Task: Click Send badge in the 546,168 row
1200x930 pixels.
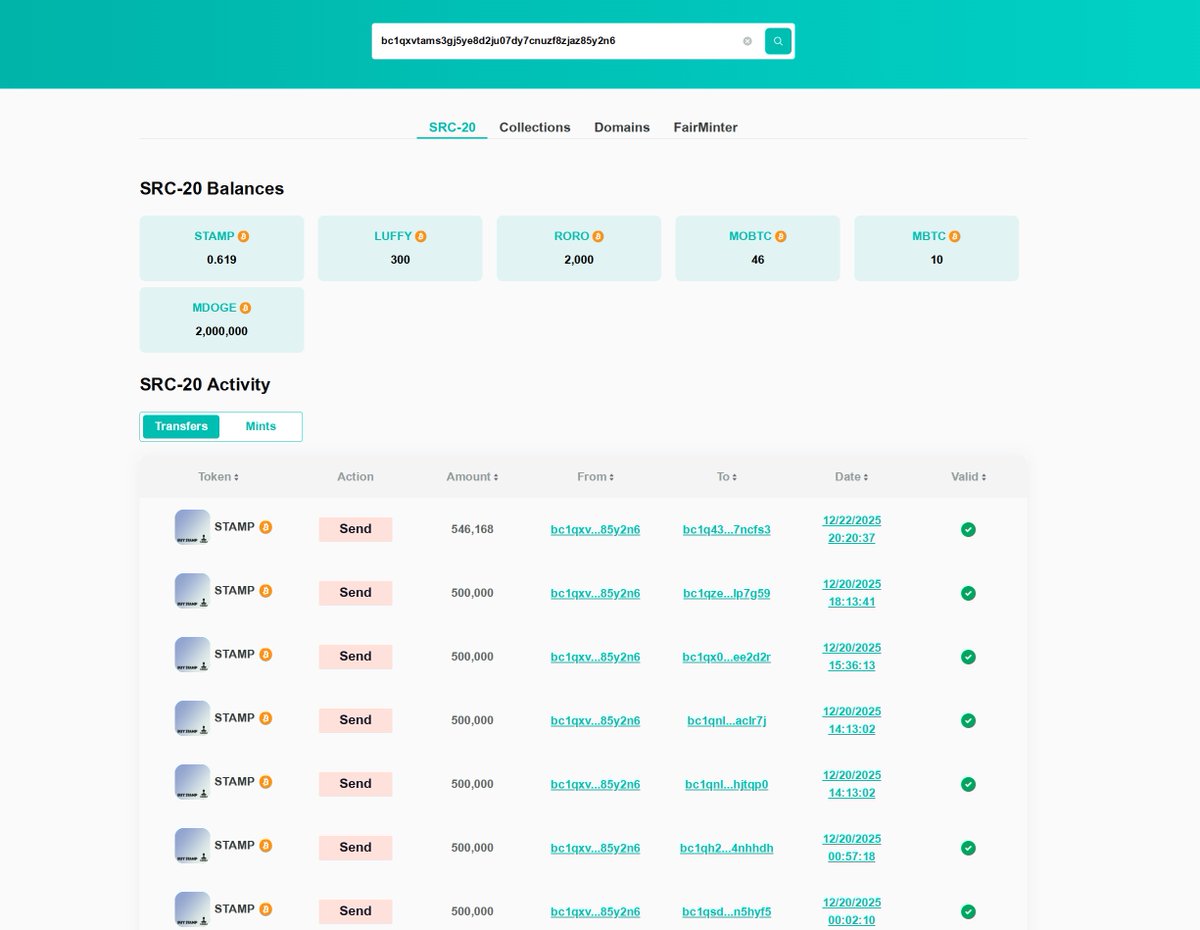Action: click(355, 529)
